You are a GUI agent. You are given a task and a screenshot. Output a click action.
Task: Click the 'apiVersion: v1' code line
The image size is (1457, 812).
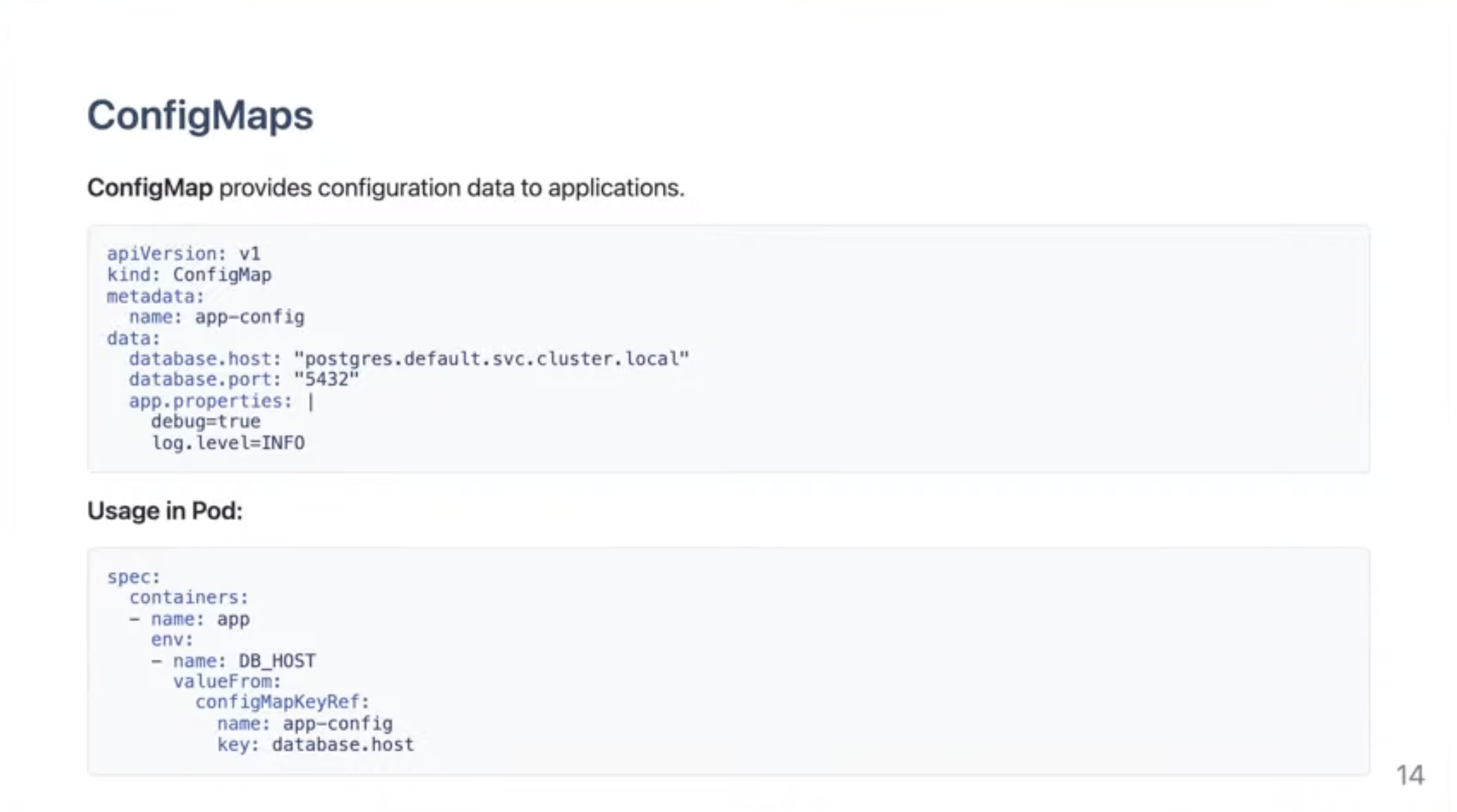click(x=183, y=254)
